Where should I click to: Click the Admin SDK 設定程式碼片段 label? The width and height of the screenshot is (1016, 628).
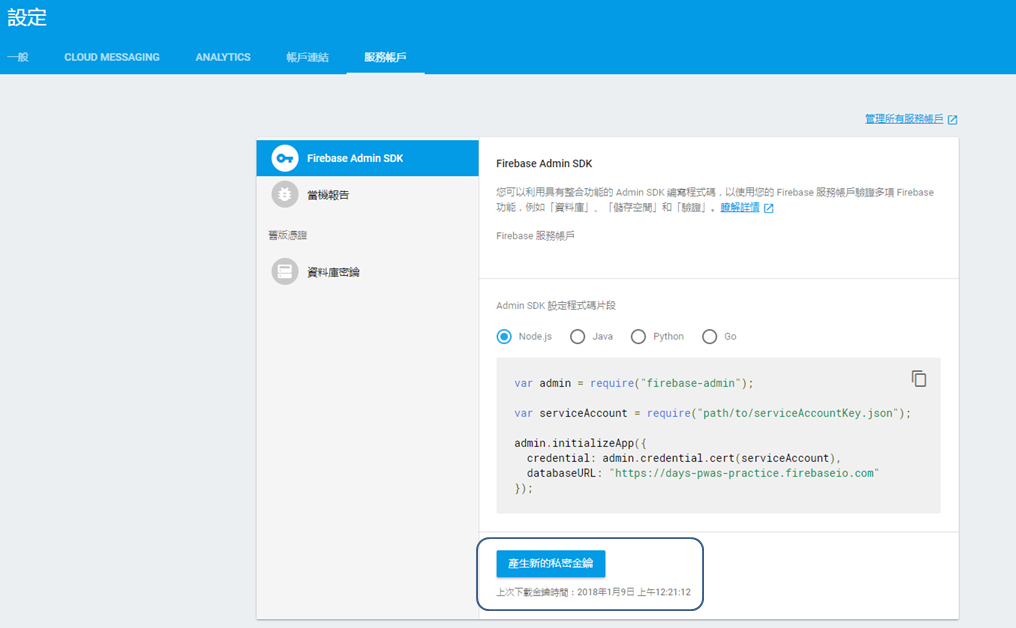[556, 305]
